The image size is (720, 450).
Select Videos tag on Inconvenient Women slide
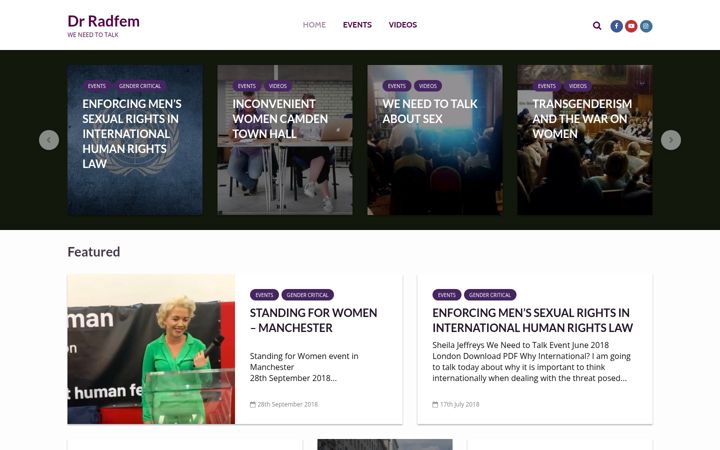[277, 86]
